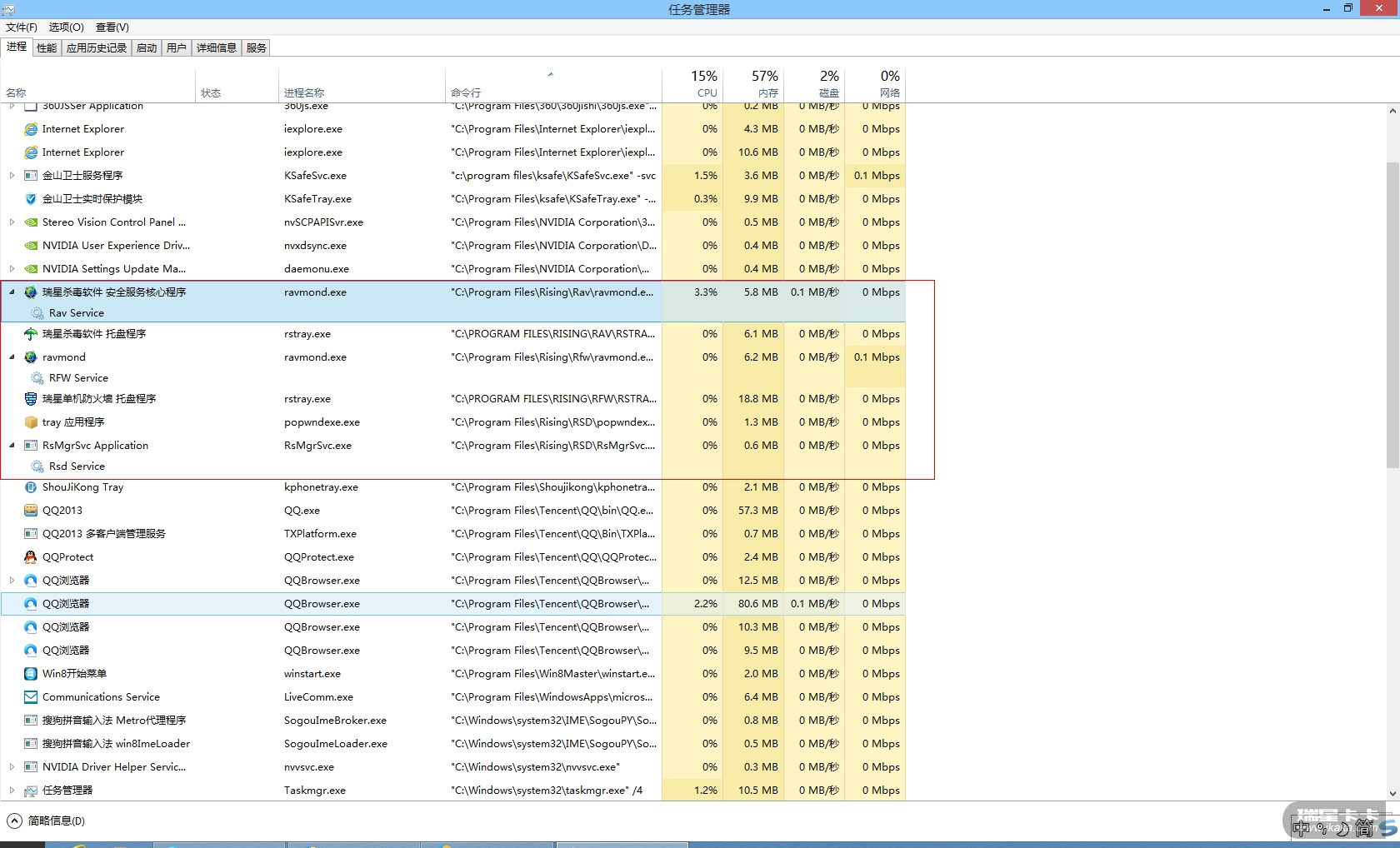Switch to the 性能 tab

click(x=47, y=48)
